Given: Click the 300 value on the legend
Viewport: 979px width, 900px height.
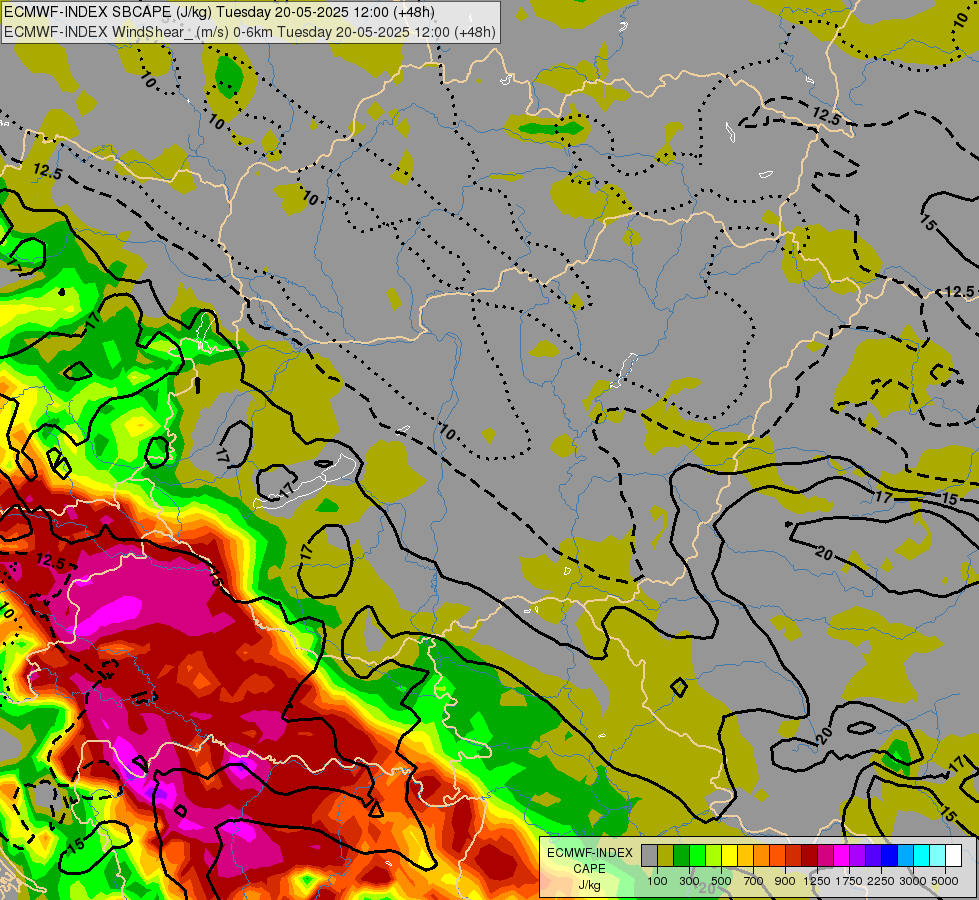Looking at the screenshot, I should 689,881.
